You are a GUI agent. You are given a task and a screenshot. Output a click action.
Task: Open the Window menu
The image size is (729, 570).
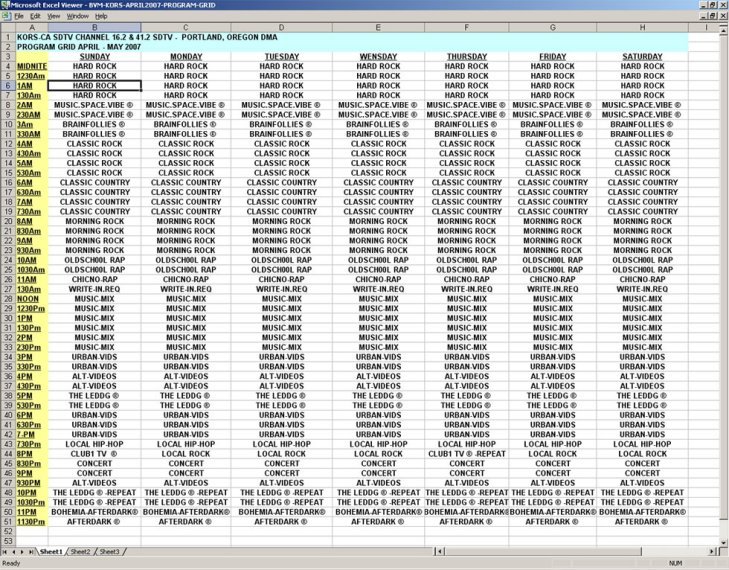click(77, 16)
